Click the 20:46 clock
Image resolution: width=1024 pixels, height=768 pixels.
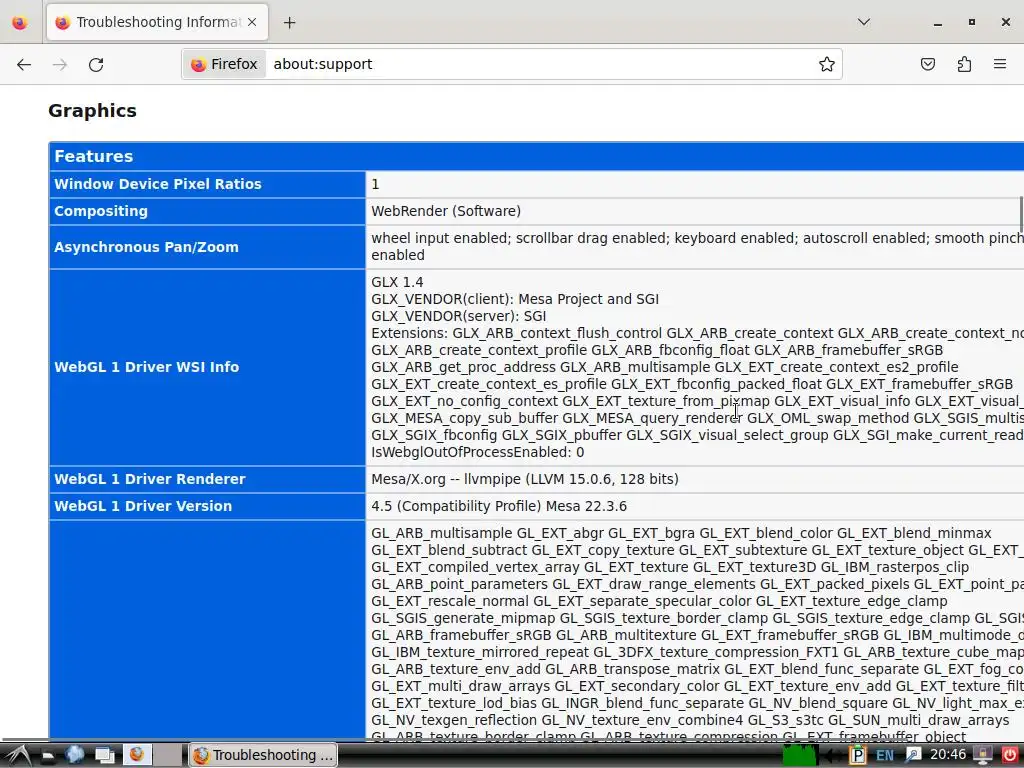coord(948,755)
